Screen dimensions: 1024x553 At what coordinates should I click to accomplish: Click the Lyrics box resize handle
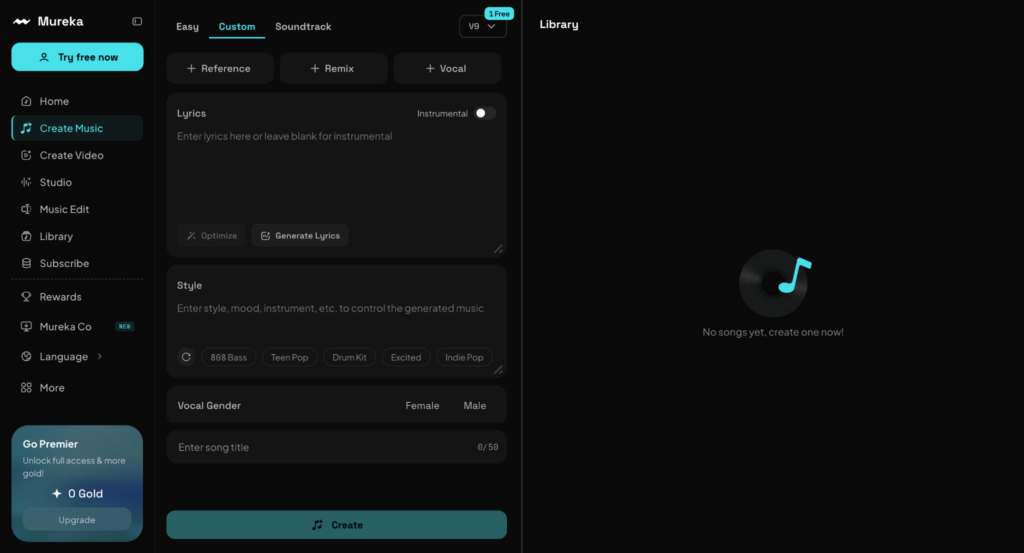pyautogui.click(x=498, y=249)
